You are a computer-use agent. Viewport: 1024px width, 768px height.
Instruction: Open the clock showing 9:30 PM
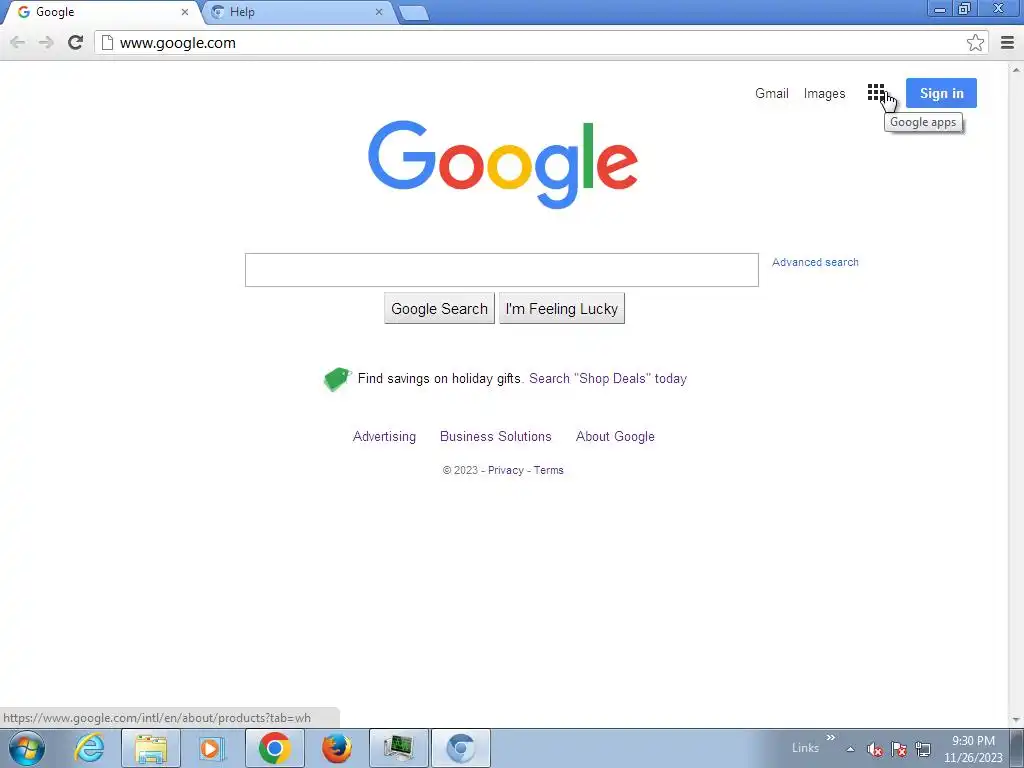click(x=973, y=749)
